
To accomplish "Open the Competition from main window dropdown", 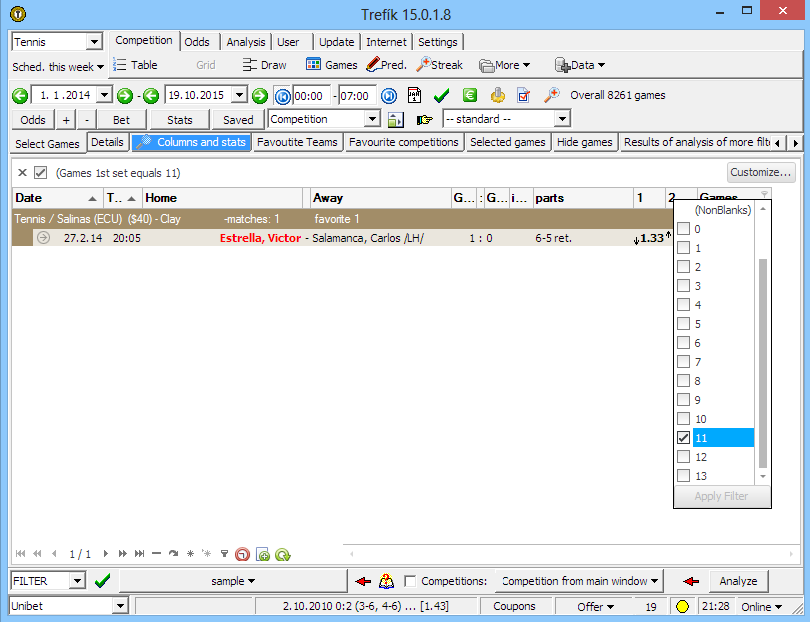I will [581, 581].
